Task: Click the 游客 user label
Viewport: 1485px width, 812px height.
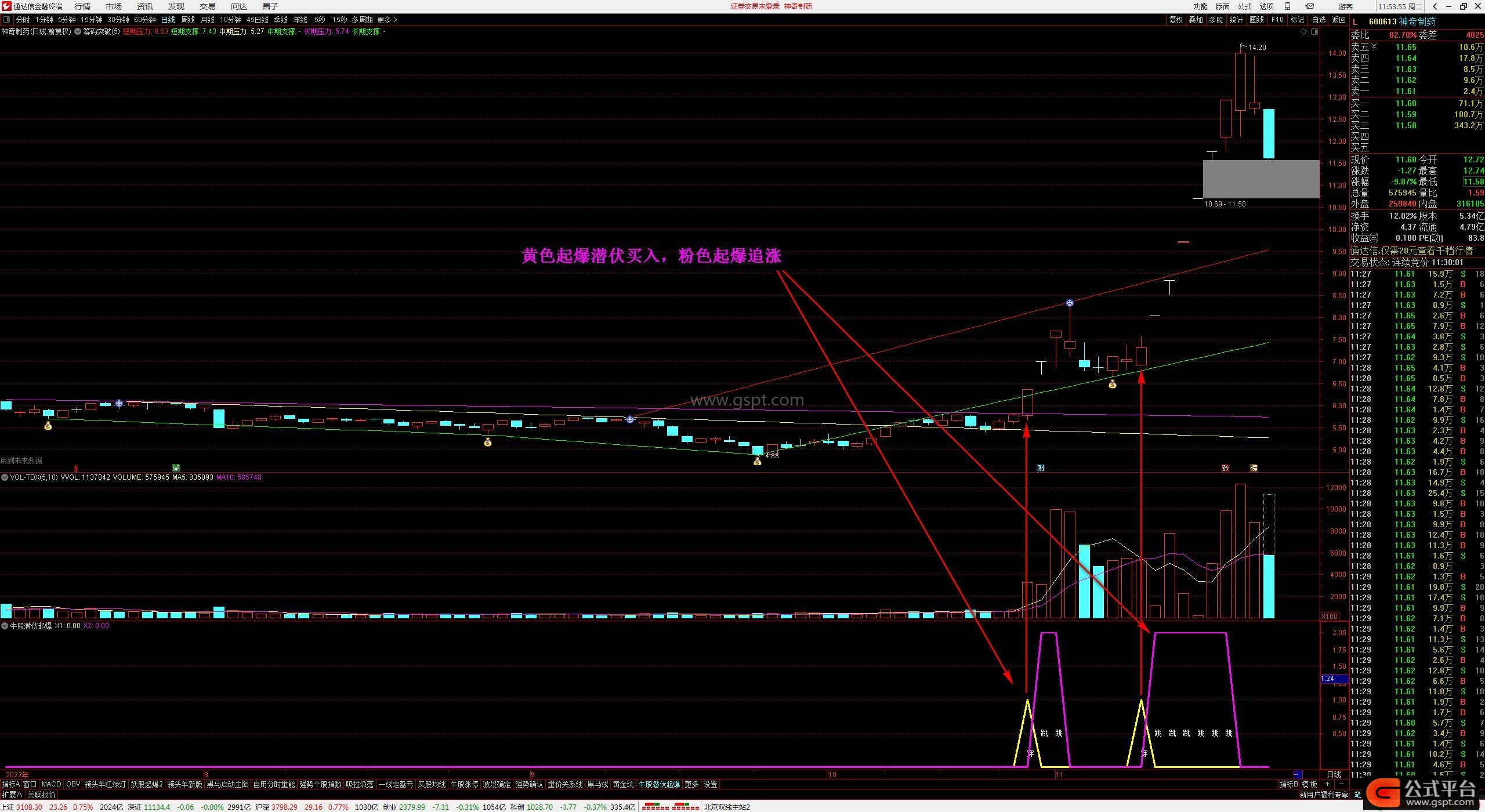Action: coord(1346,6)
